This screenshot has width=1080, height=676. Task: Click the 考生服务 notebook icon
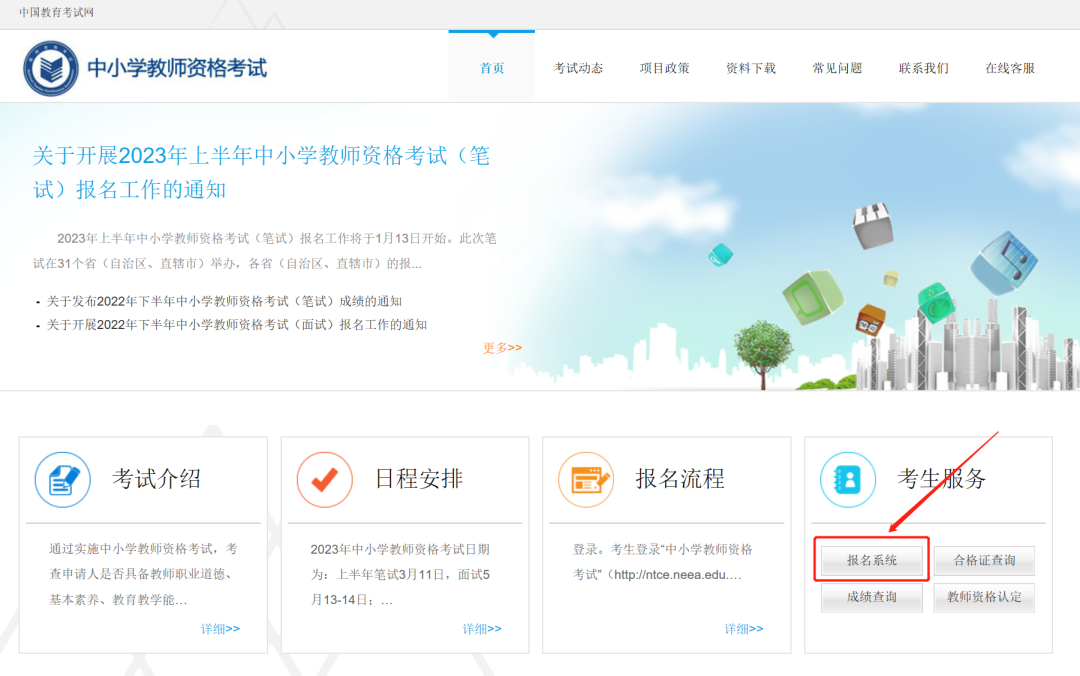point(847,480)
